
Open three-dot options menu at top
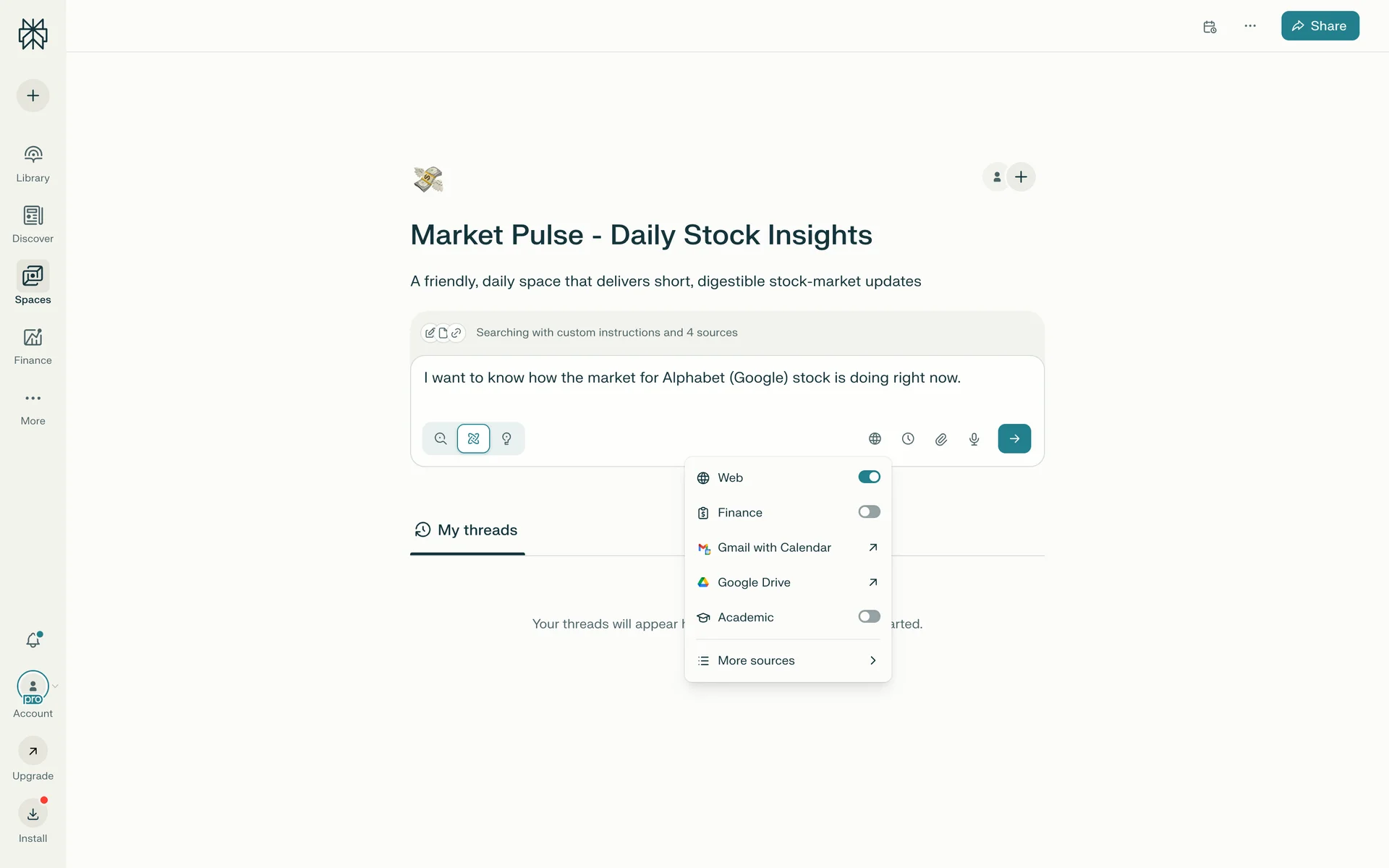[x=1250, y=26]
